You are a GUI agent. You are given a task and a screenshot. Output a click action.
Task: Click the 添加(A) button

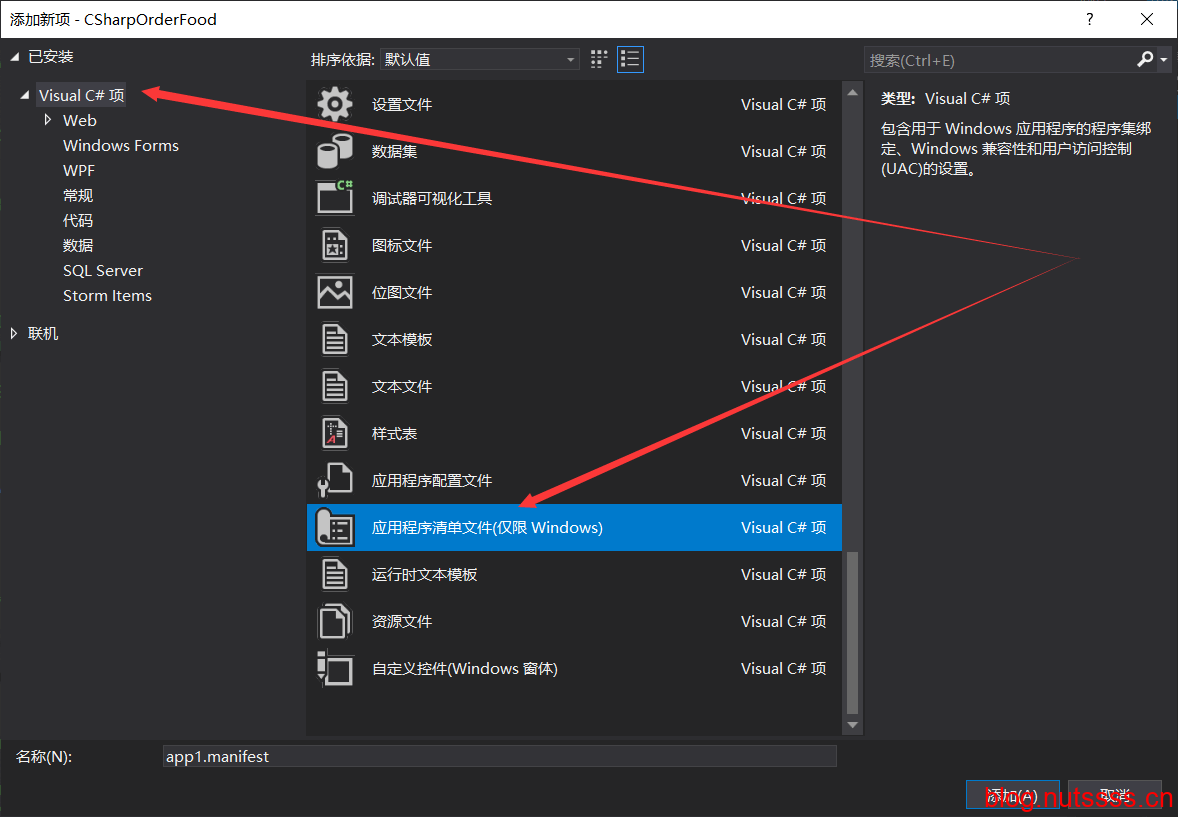(1012, 796)
